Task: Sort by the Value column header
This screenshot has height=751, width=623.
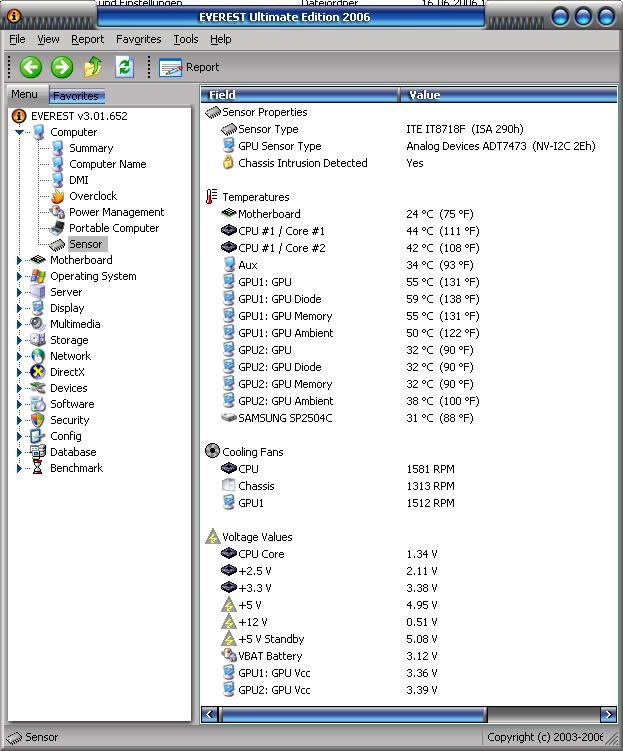Action: click(x=508, y=95)
